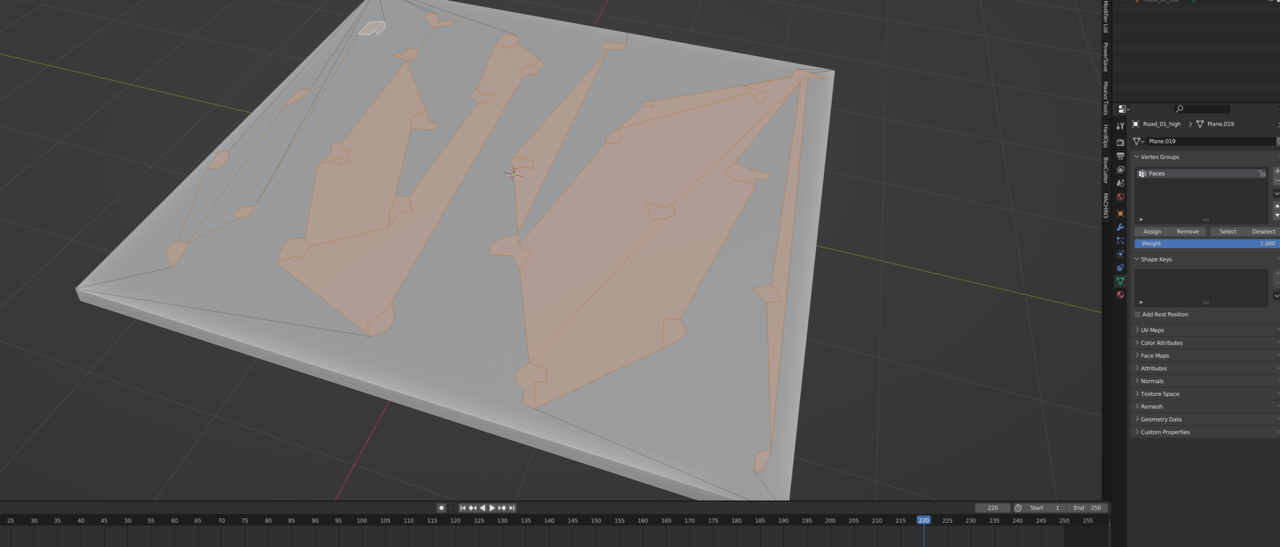
Task: Jump to the start frame
Action: click(x=463, y=508)
